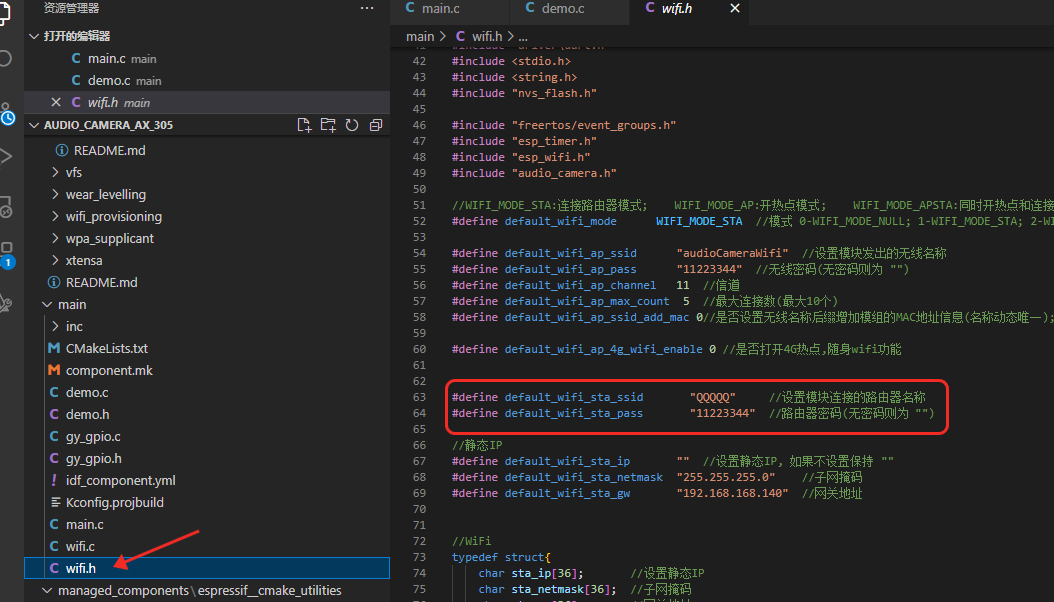Select highlighted wifi.h in file tree
1054x602 pixels.
[207, 568]
